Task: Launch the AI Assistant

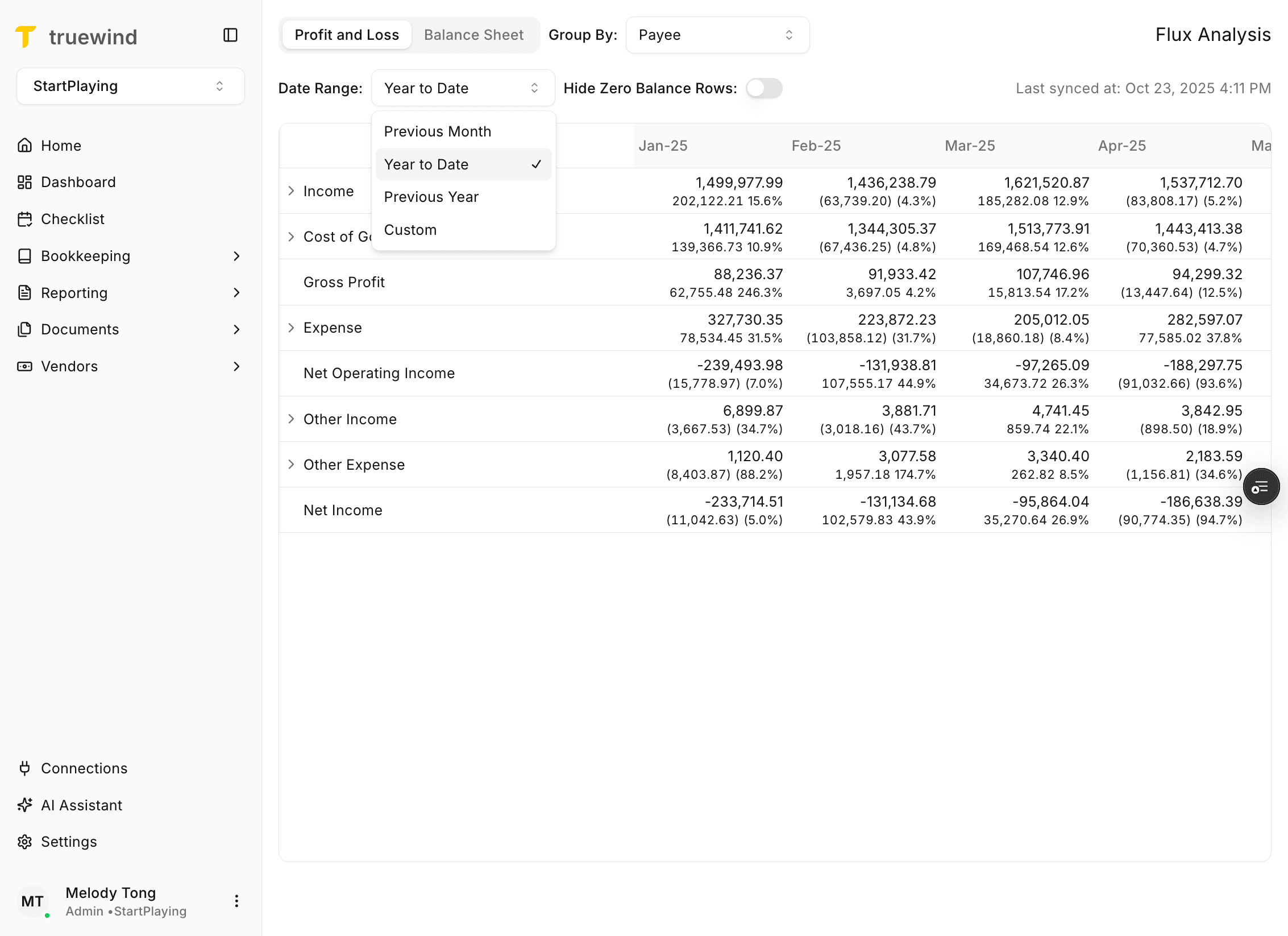Action: (x=81, y=805)
